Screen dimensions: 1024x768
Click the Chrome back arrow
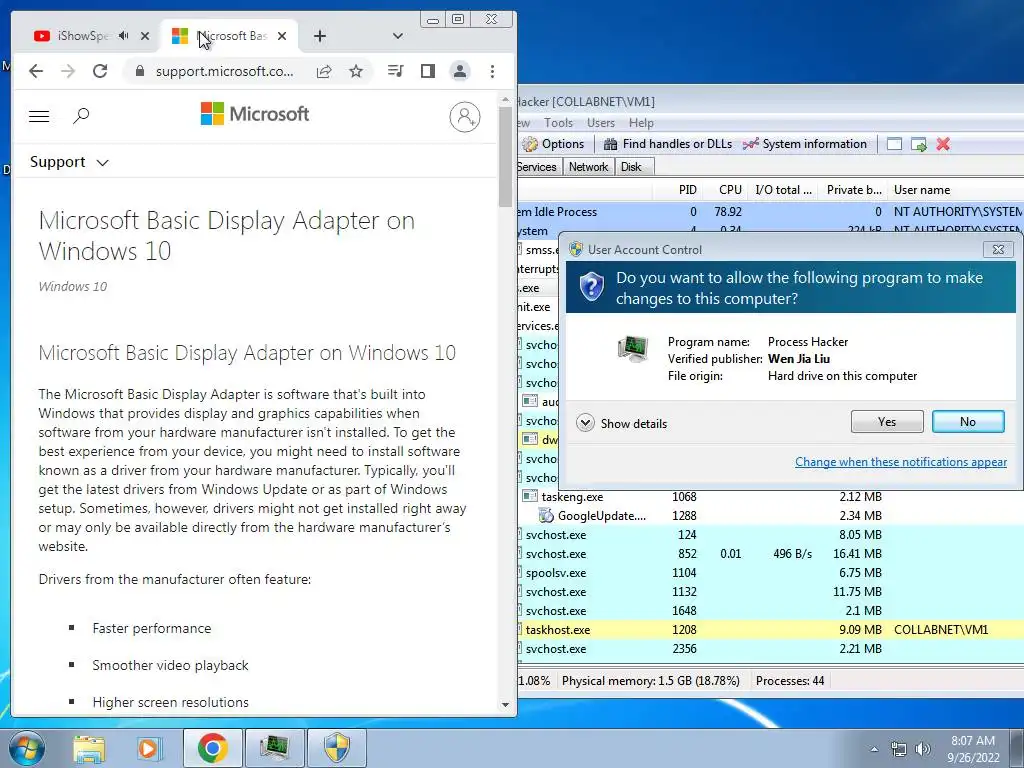tap(36, 71)
